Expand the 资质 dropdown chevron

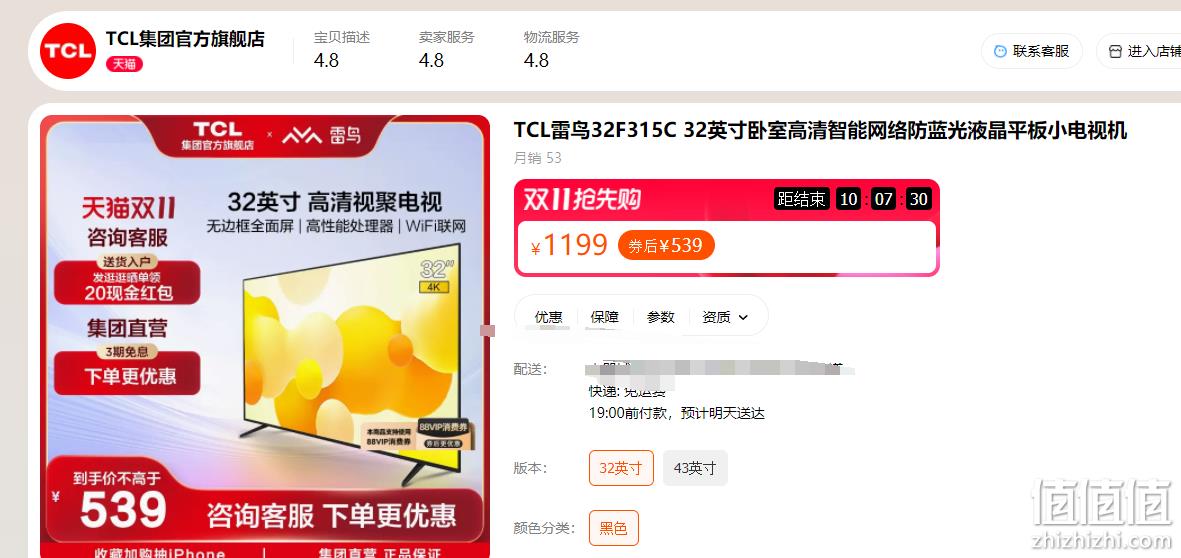[743, 318]
